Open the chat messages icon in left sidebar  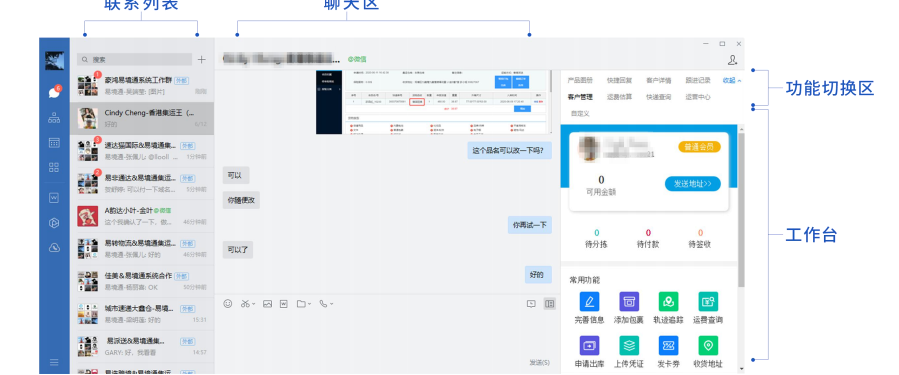point(54,92)
